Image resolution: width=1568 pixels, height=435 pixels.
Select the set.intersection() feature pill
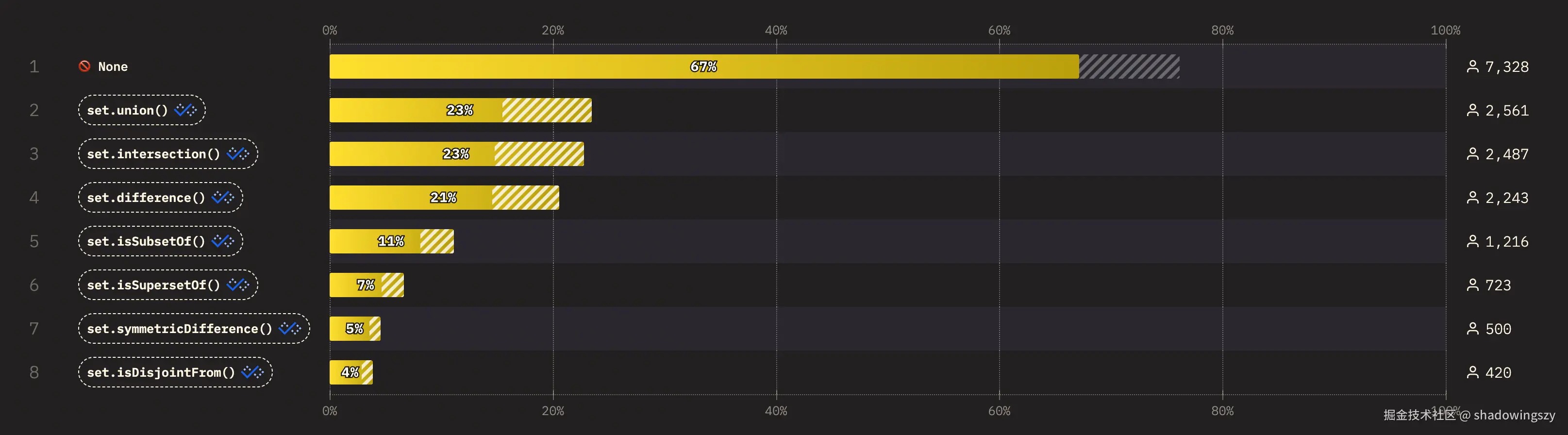coord(153,154)
